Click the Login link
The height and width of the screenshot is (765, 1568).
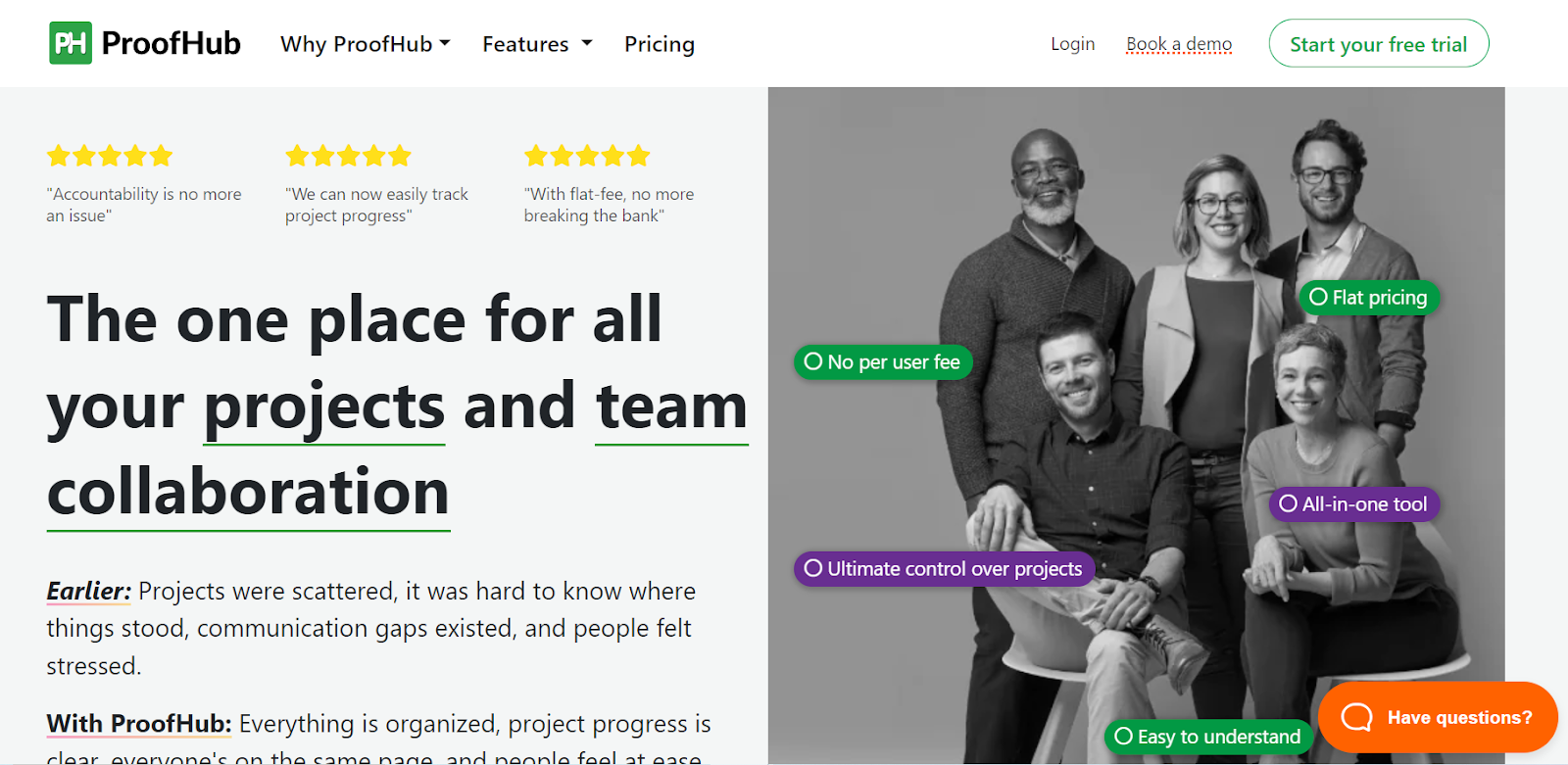[1072, 44]
